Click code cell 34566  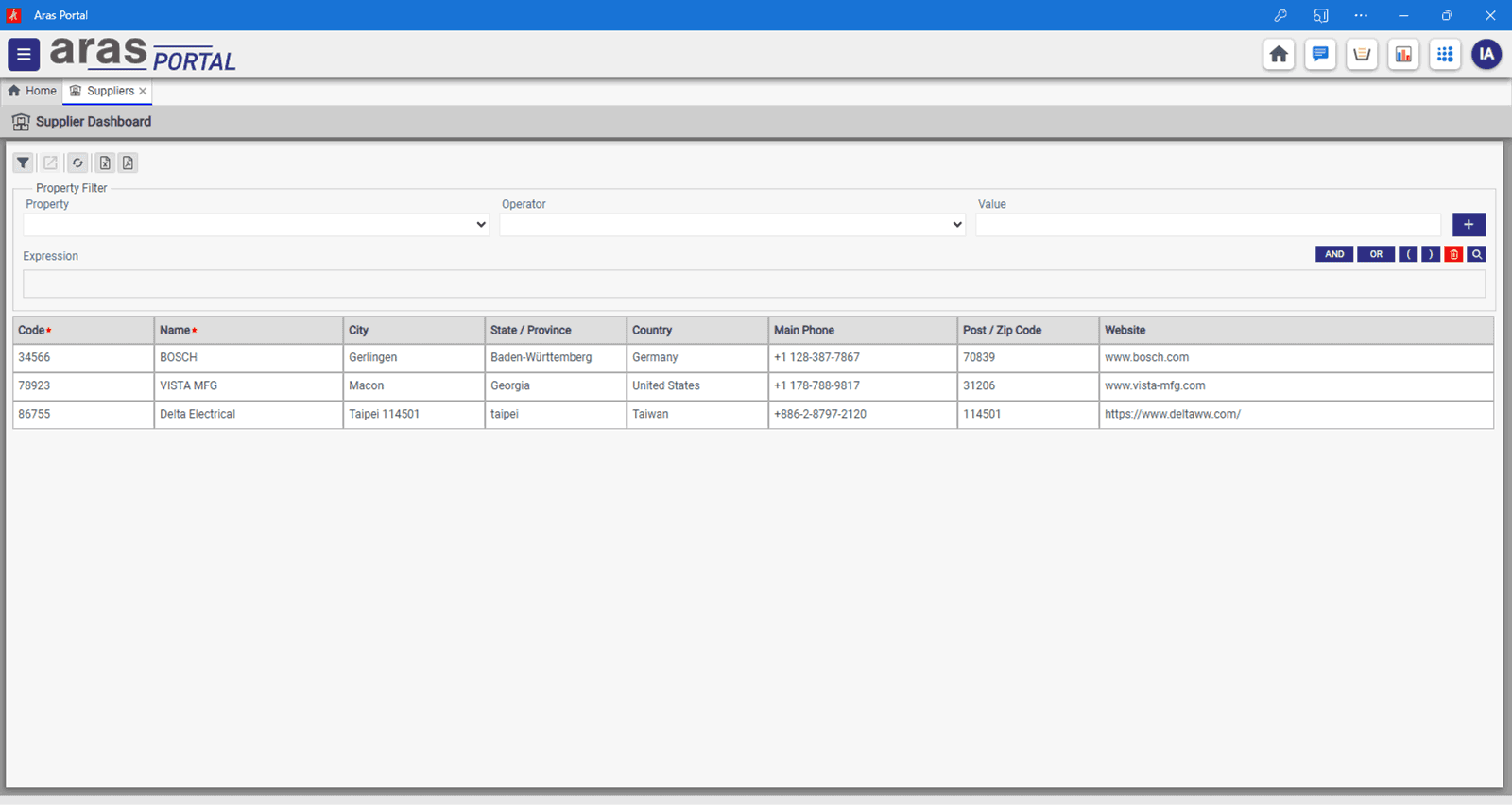click(x=83, y=357)
